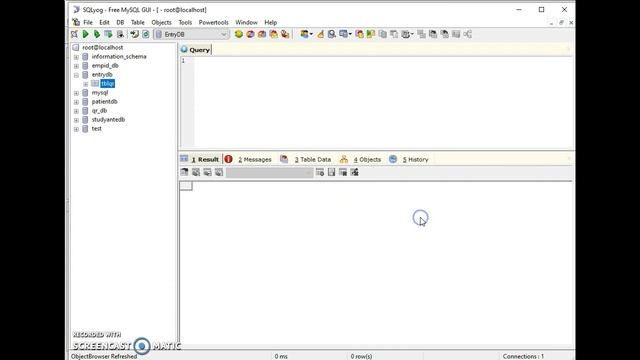Expand the empid_db database node

click(76, 66)
